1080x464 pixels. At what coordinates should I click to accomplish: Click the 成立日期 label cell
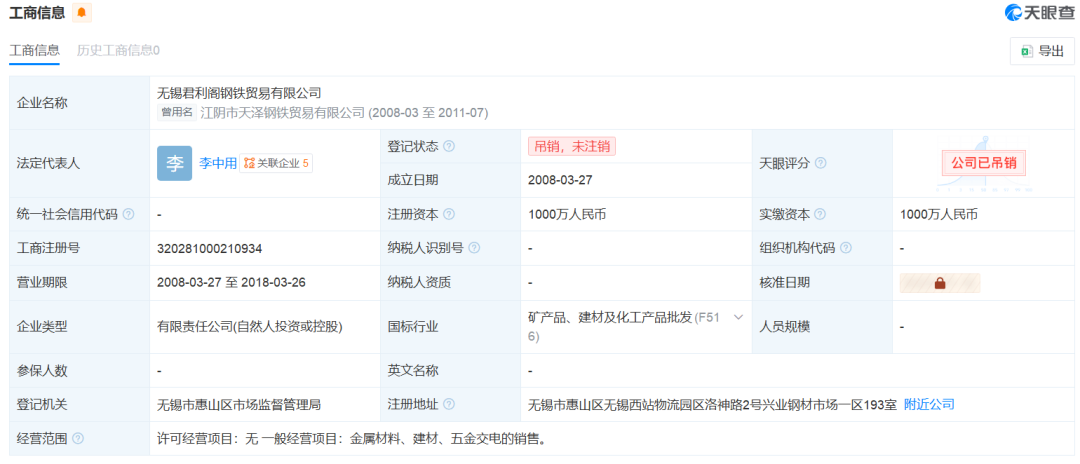450,180
